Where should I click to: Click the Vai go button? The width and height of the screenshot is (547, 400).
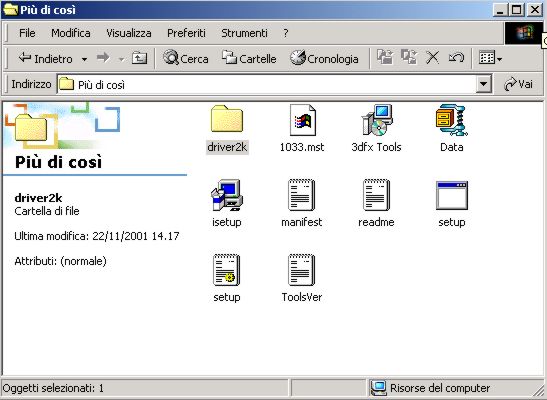click(x=518, y=84)
